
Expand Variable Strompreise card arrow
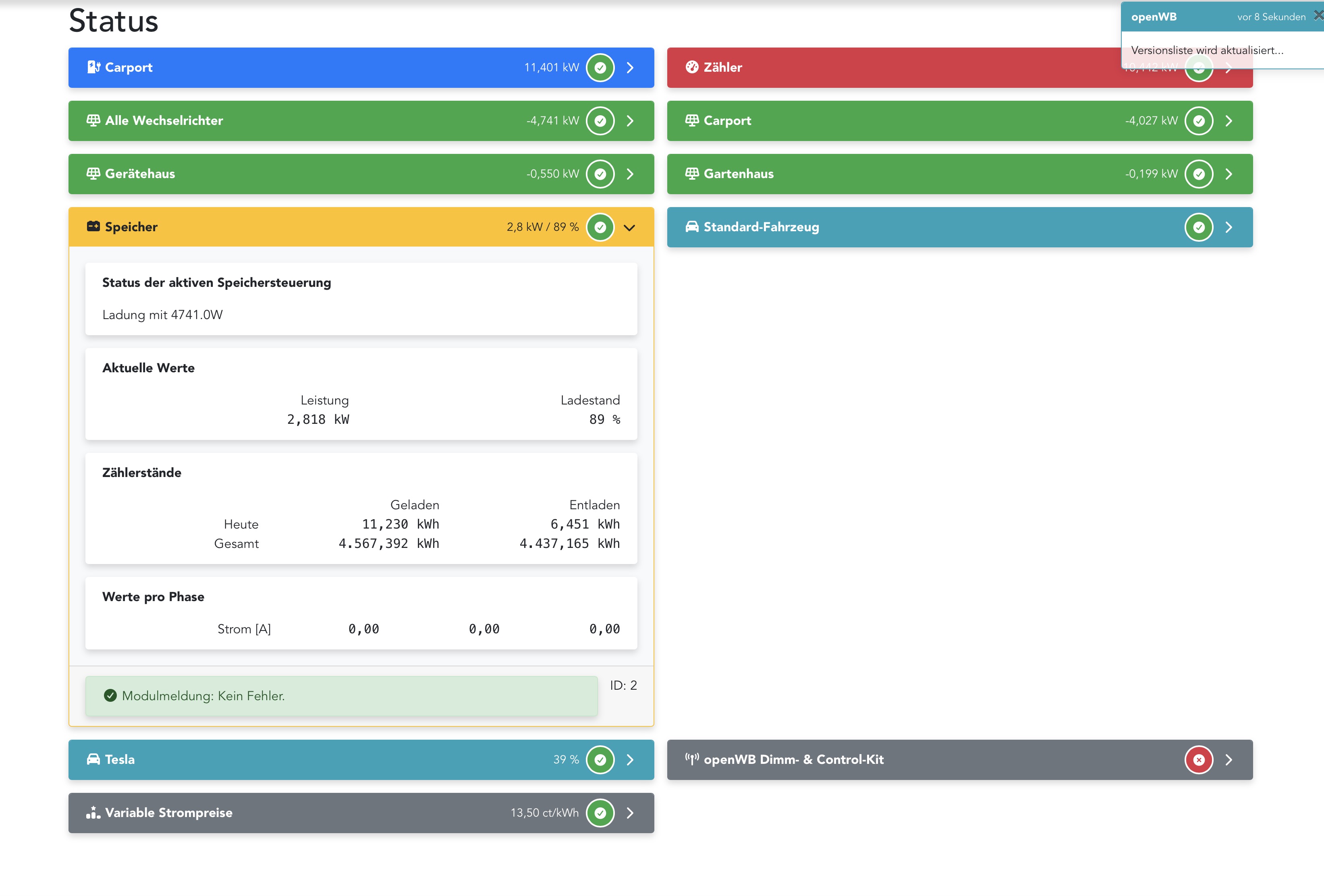(630, 813)
